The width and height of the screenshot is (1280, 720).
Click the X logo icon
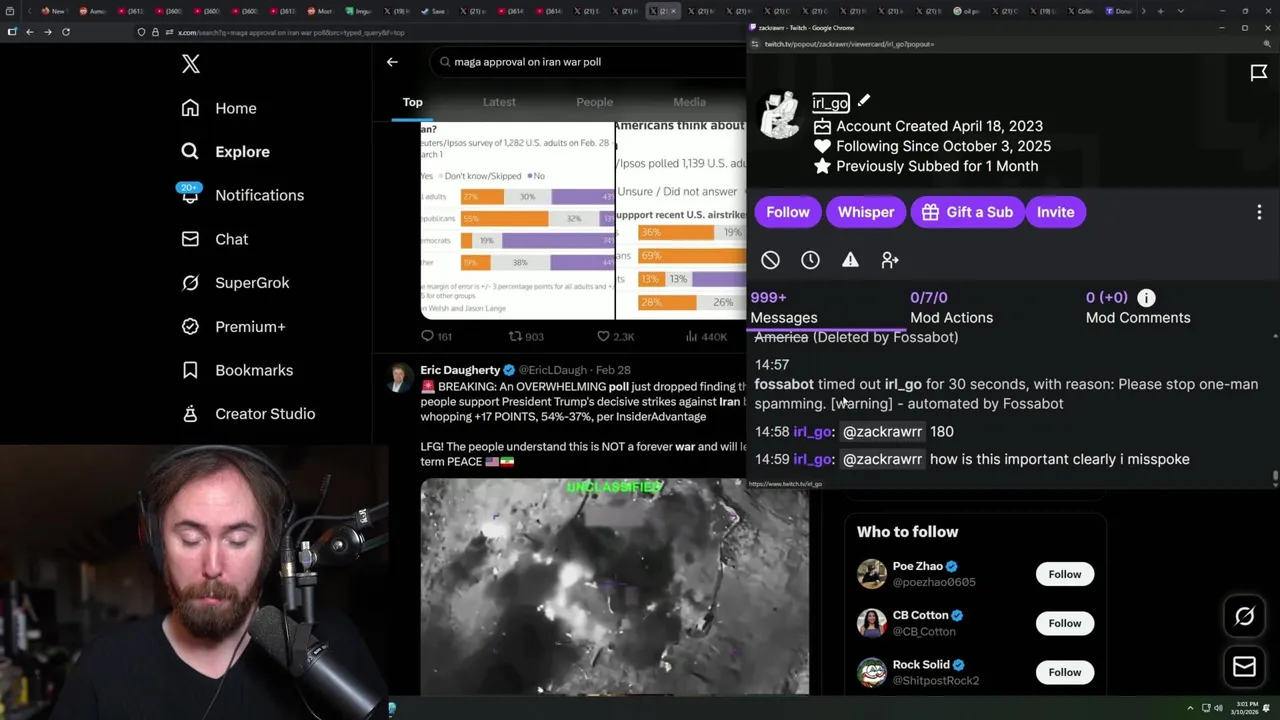tap(191, 64)
